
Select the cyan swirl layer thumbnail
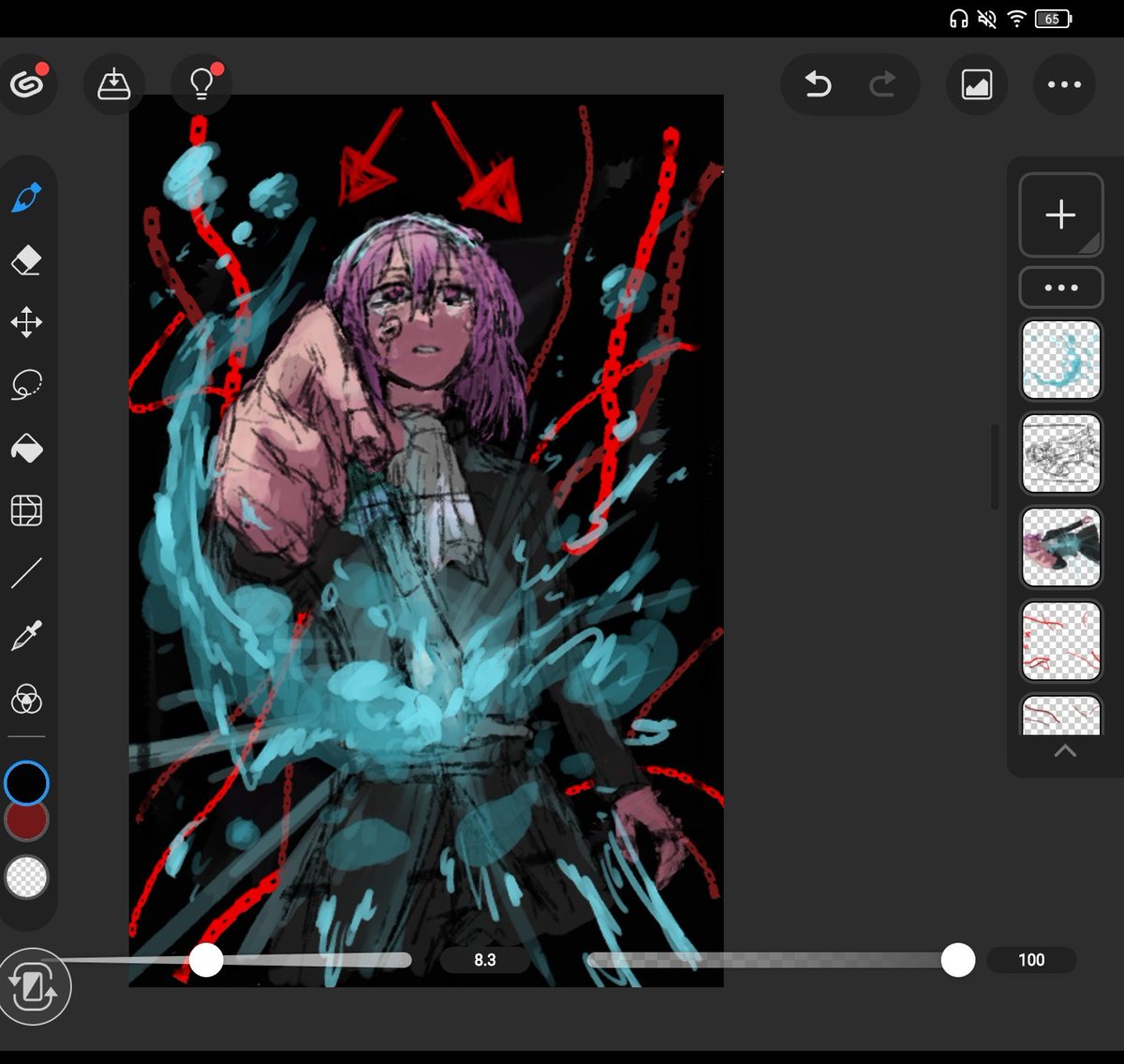coord(1061,361)
